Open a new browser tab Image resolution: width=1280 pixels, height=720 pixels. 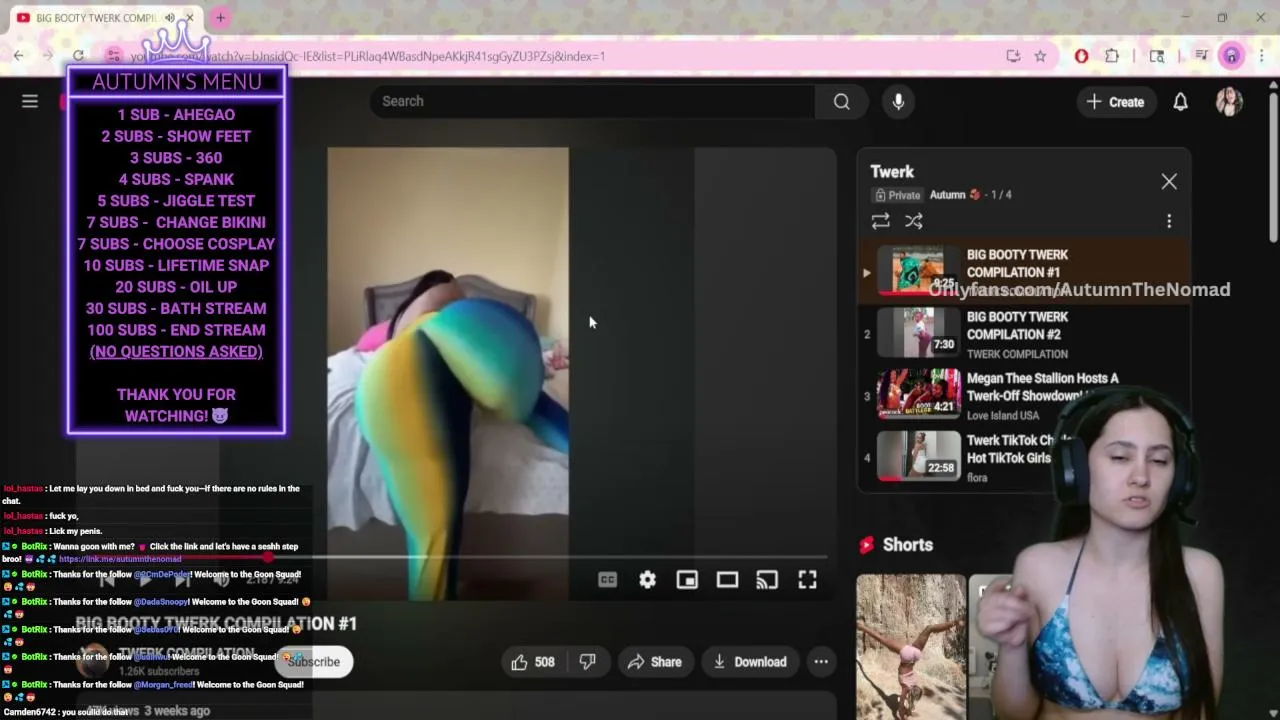coord(220,17)
